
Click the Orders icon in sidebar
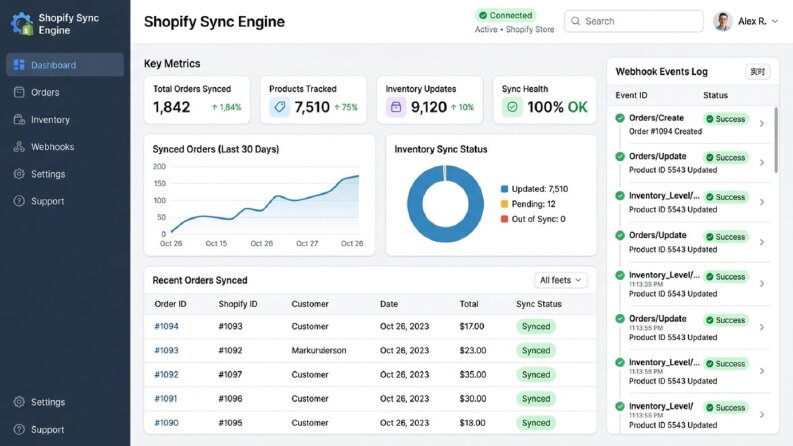19,92
